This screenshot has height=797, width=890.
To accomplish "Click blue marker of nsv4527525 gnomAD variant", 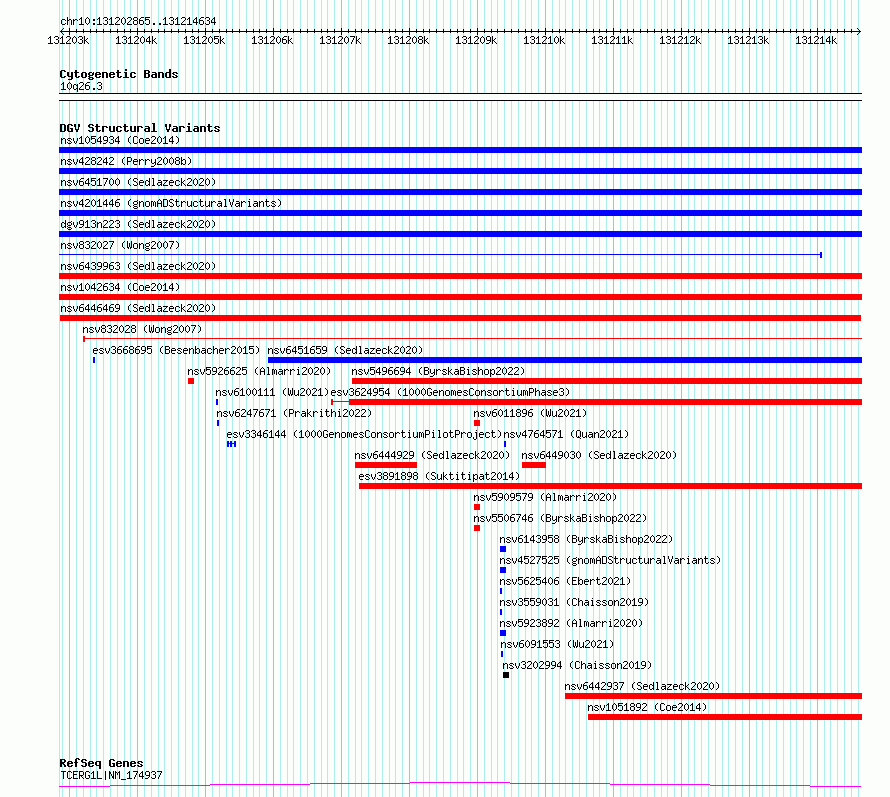I will click(x=503, y=570).
